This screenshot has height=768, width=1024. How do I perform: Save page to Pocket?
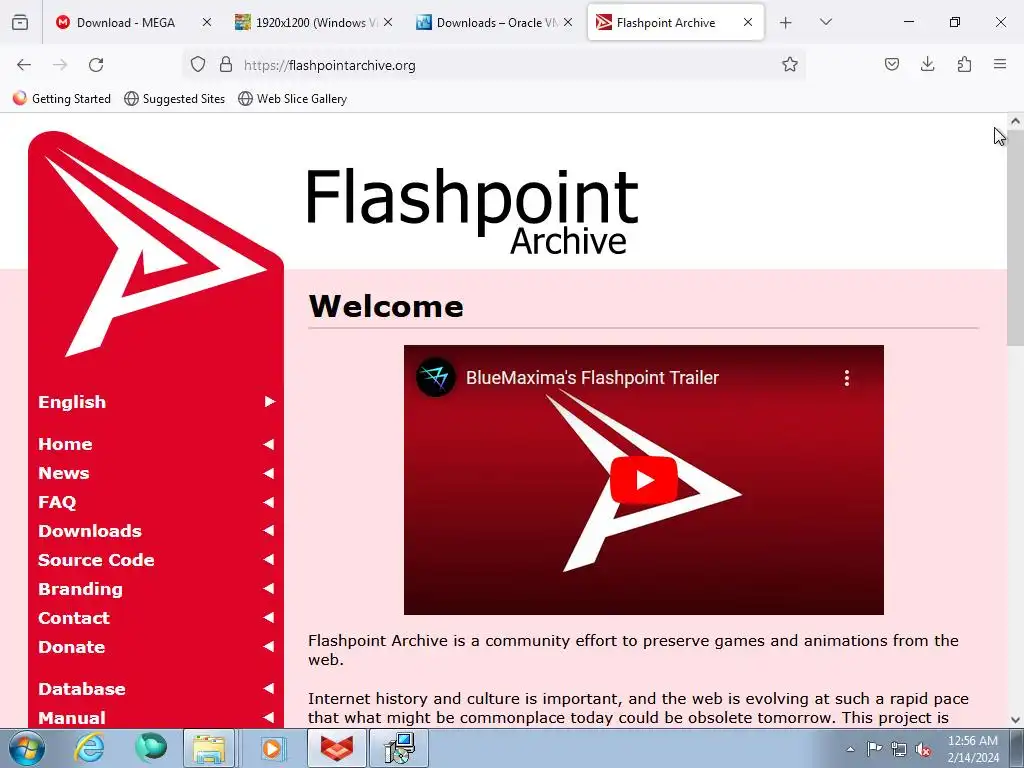892,64
